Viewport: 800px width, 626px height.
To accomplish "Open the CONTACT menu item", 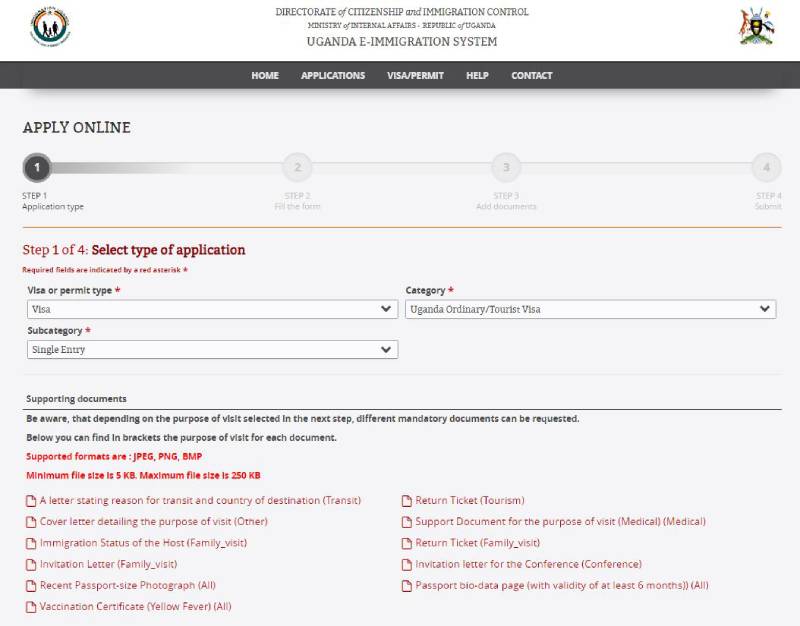I will click(x=532, y=76).
